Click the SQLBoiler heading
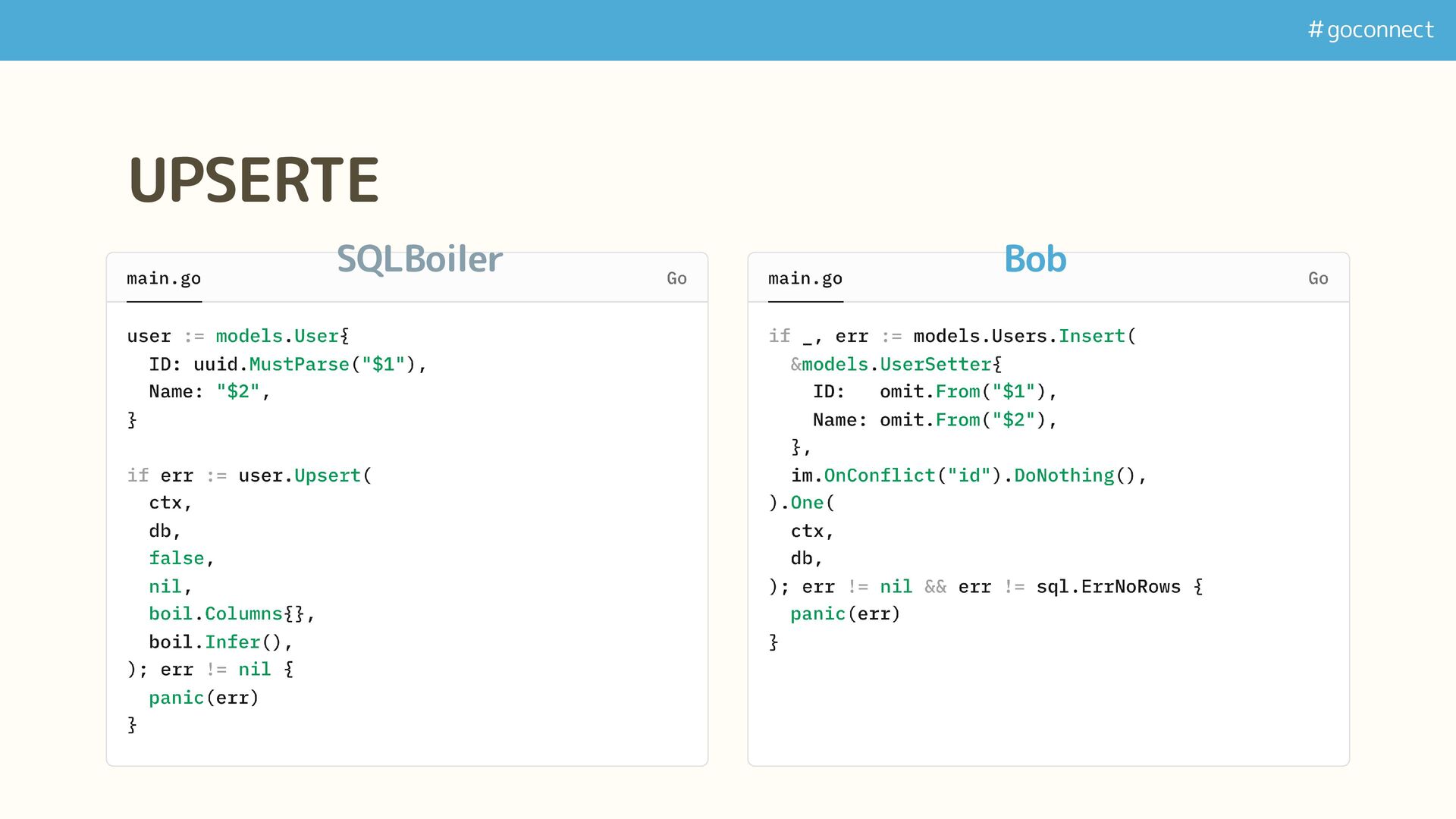Screen dimensions: 1456x819 tap(419, 259)
